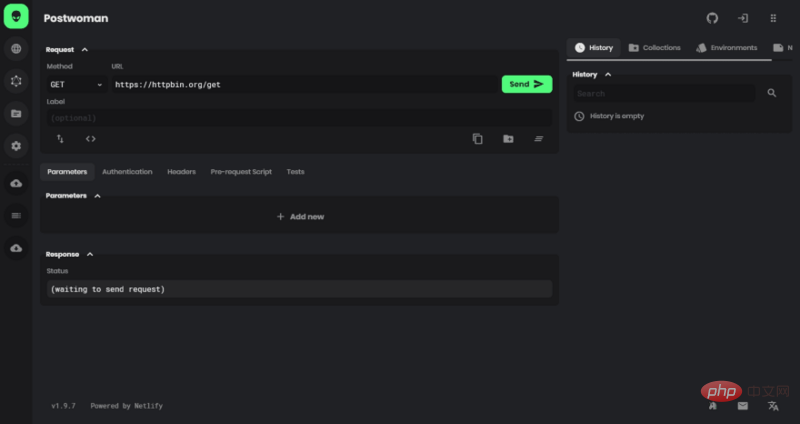Click the green Send button

click(527, 84)
